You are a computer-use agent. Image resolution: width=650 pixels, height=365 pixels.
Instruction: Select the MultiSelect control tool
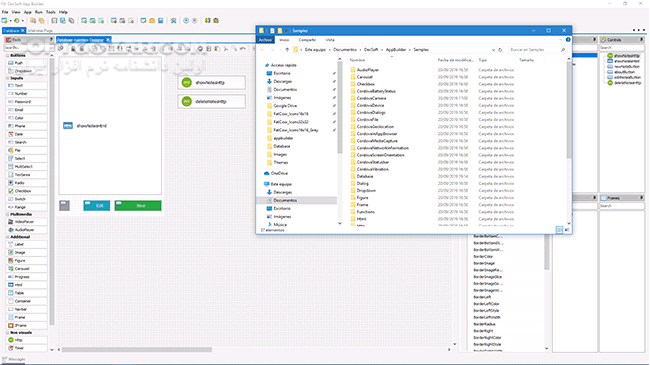[x=27, y=166]
